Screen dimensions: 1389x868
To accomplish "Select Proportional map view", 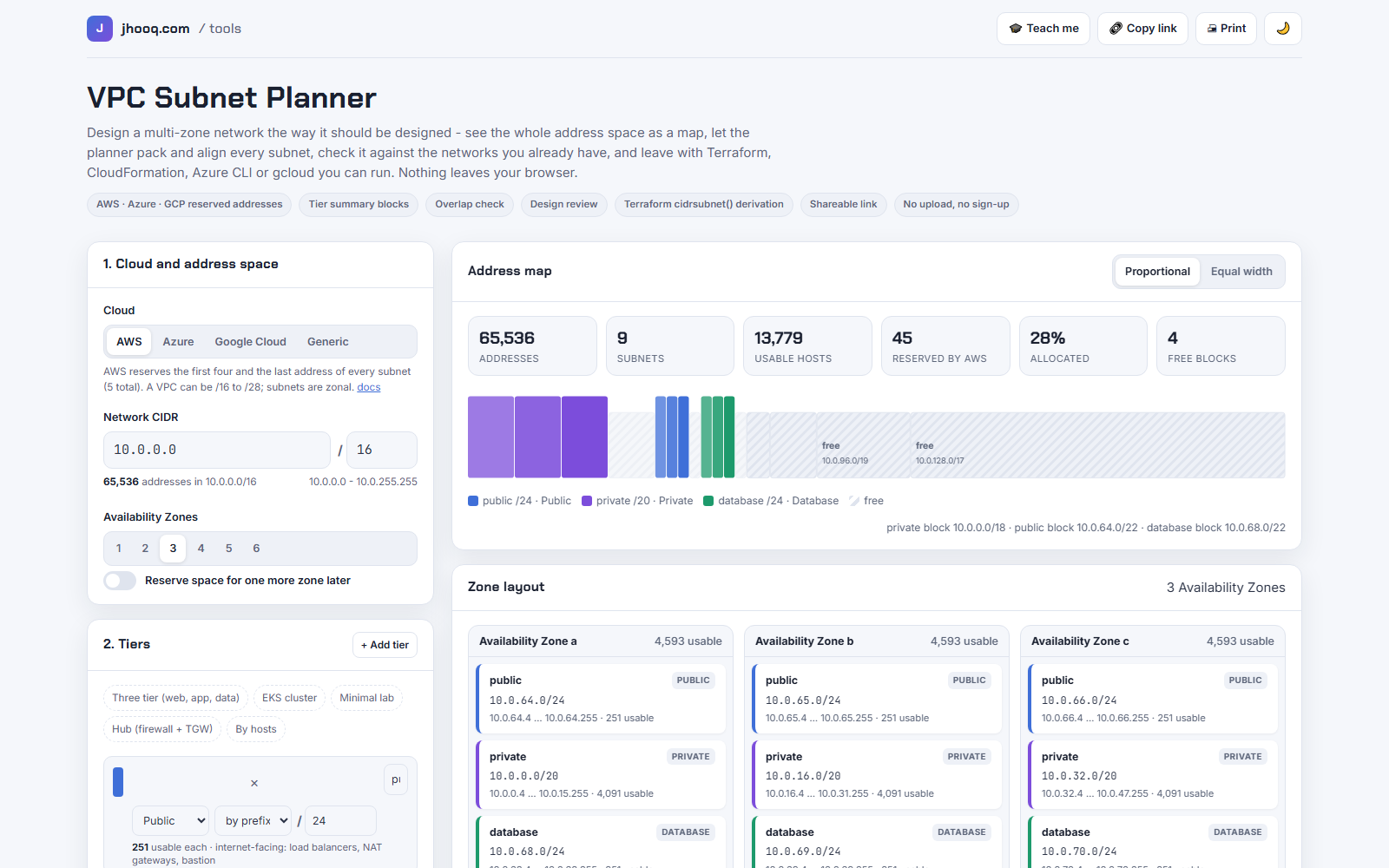I will [x=1157, y=272].
